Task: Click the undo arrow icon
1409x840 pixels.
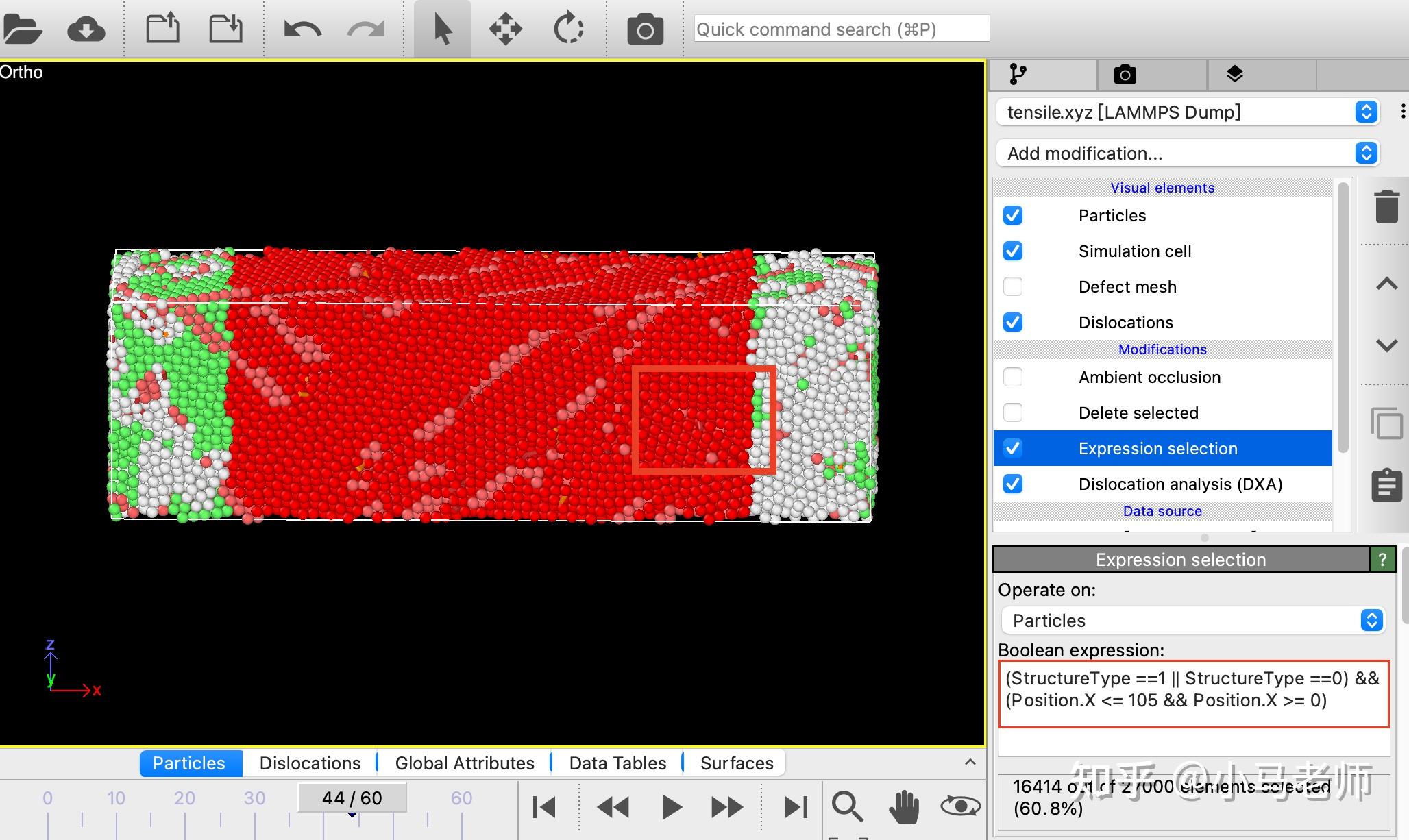Action: pos(302,29)
